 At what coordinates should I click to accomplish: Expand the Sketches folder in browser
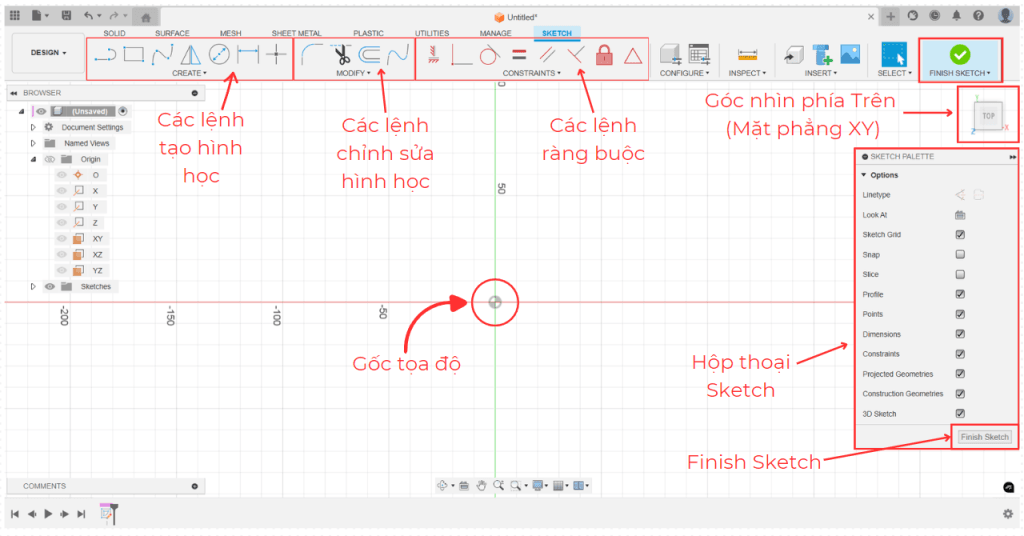[x=34, y=287]
